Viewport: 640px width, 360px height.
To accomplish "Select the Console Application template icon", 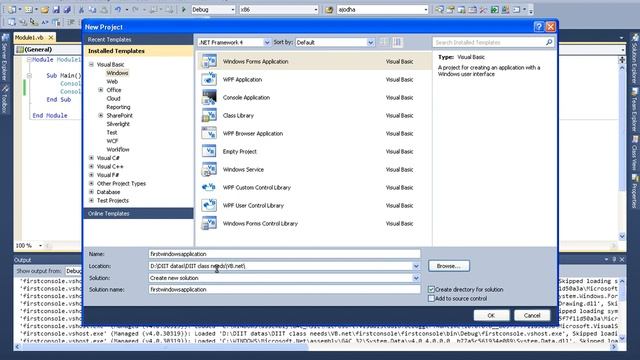I will tap(209, 97).
